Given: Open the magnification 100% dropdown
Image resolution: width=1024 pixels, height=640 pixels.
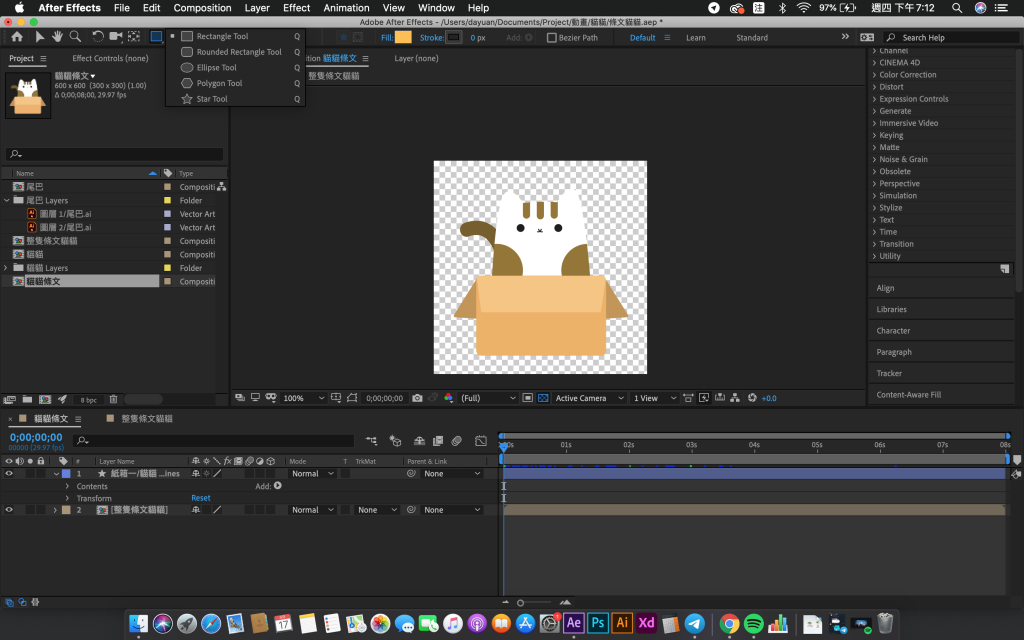Looking at the screenshot, I should 304,398.
